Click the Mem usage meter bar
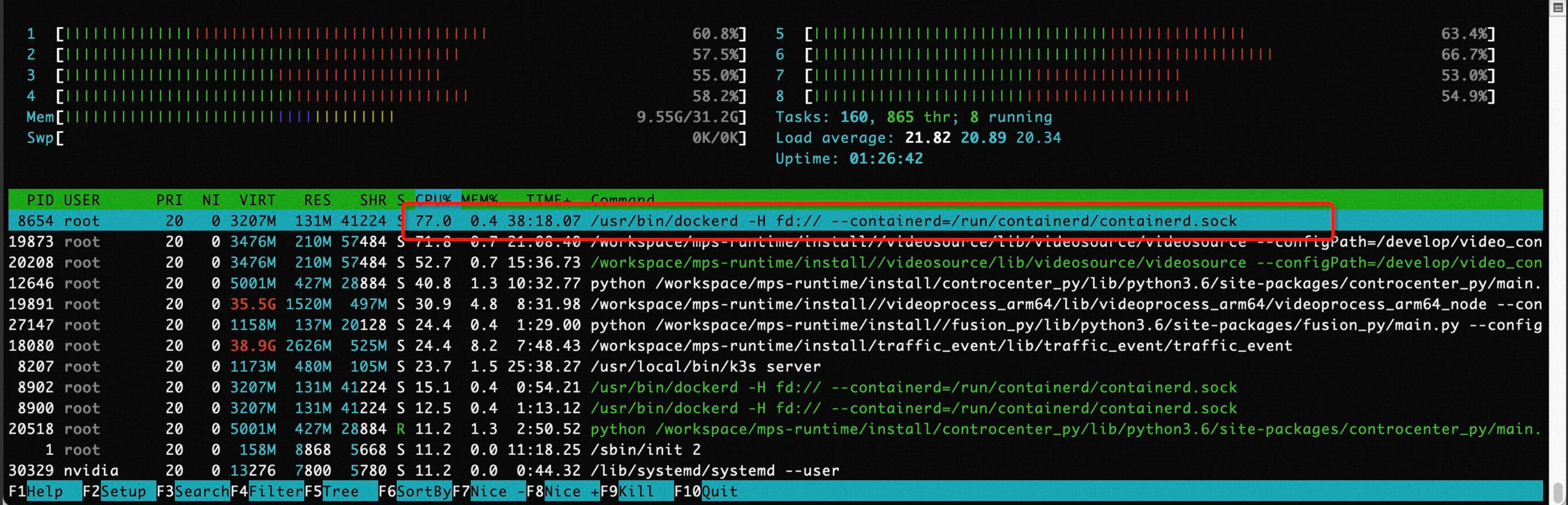This screenshot has height=505, width=1568. pyautogui.click(x=231, y=116)
